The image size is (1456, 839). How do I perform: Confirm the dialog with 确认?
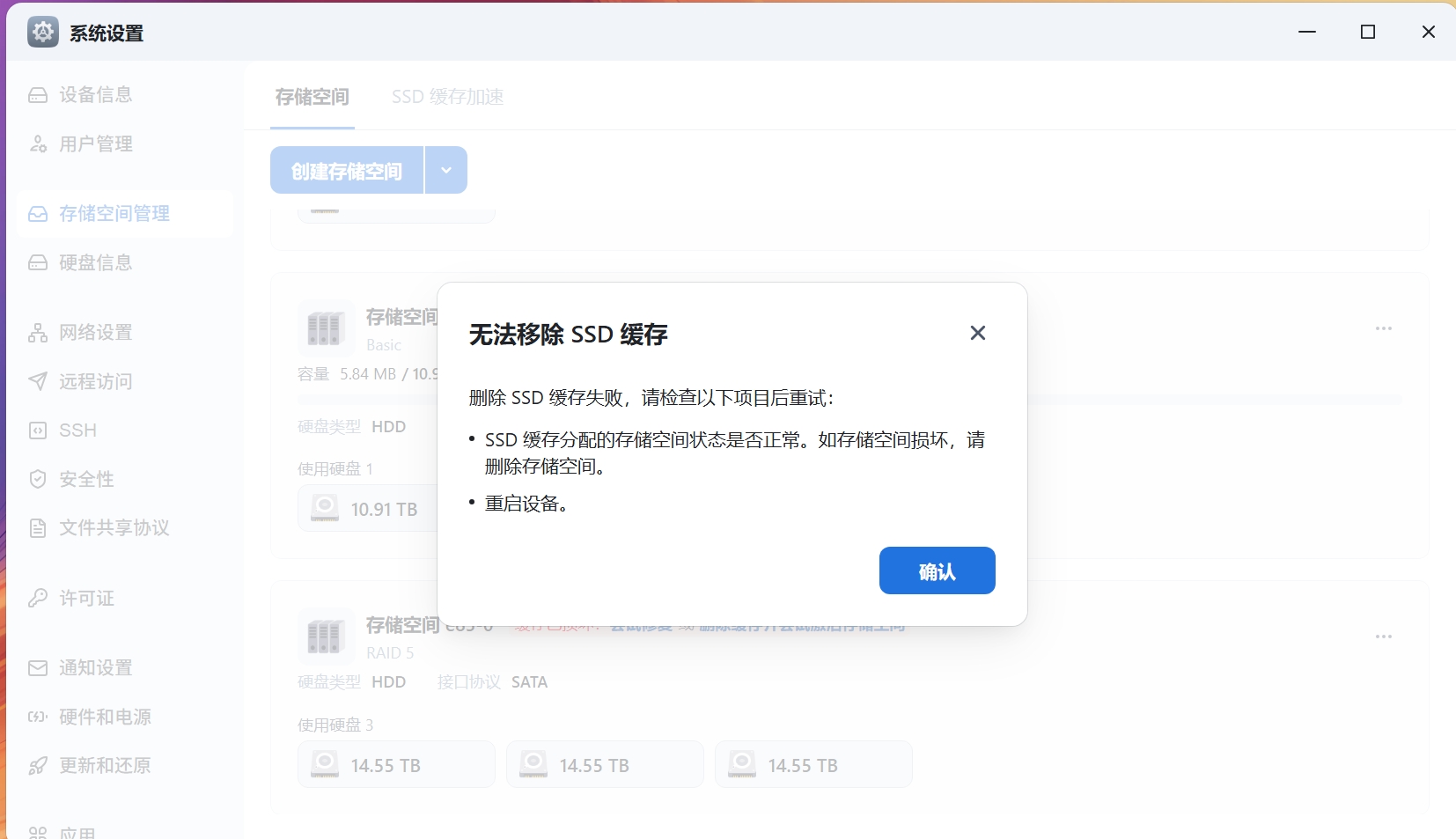pyautogui.click(x=937, y=570)
